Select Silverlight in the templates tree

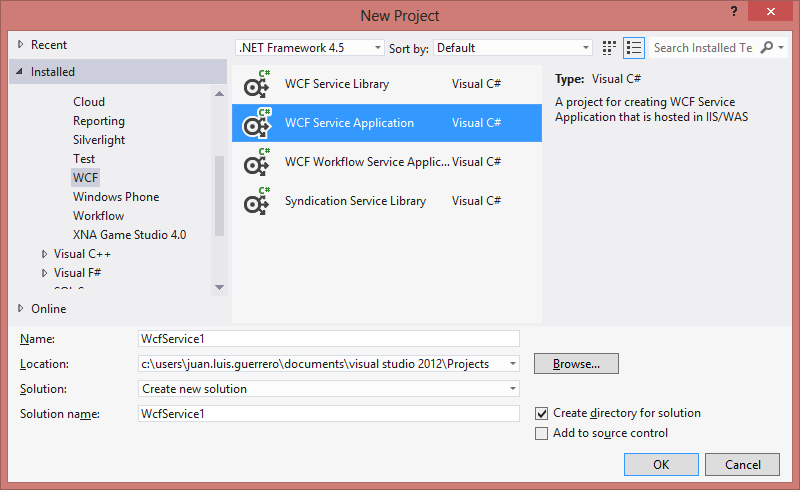(x=99, y=140)
